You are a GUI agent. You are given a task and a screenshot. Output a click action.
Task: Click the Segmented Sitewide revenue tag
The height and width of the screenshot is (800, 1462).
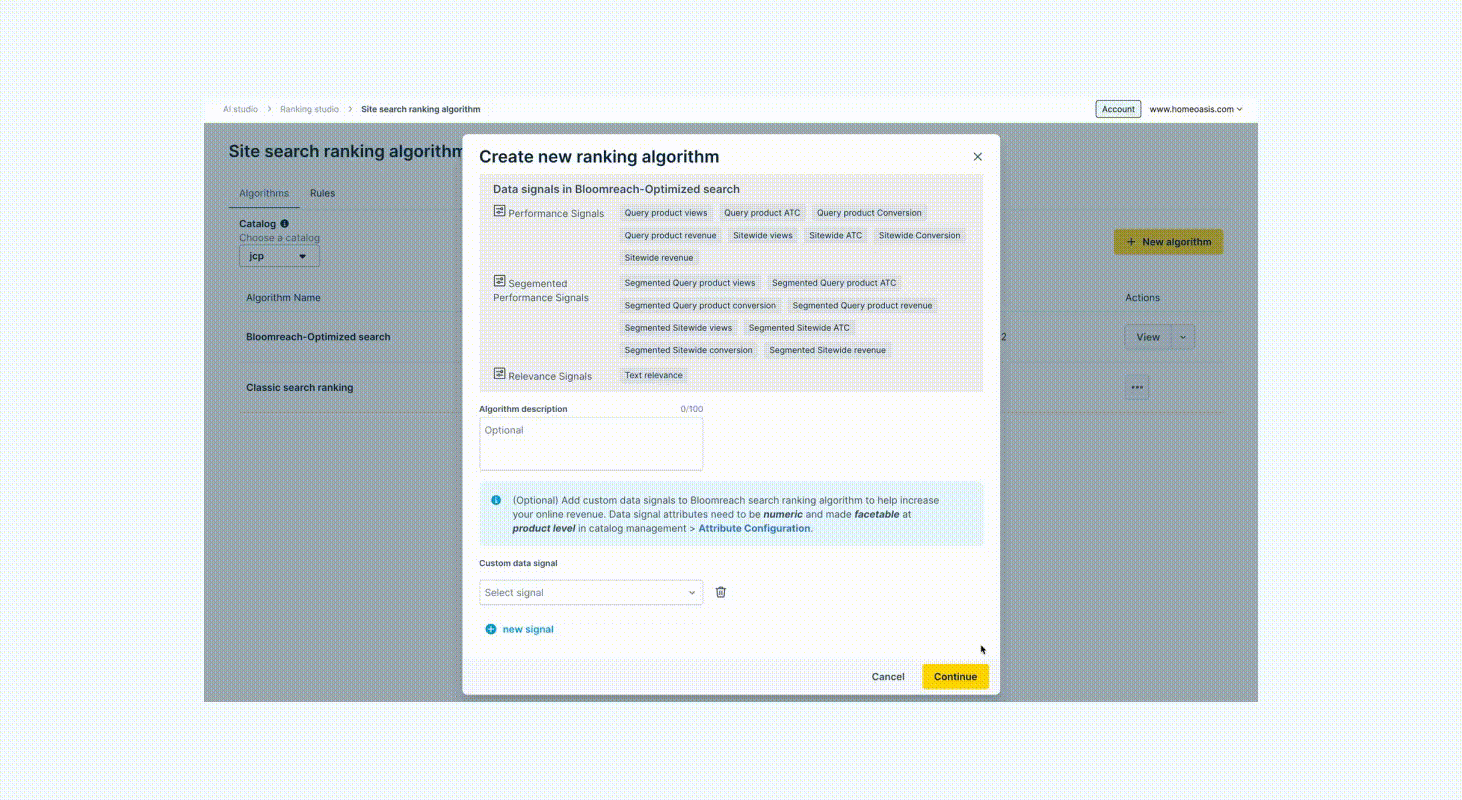(827, 350)
